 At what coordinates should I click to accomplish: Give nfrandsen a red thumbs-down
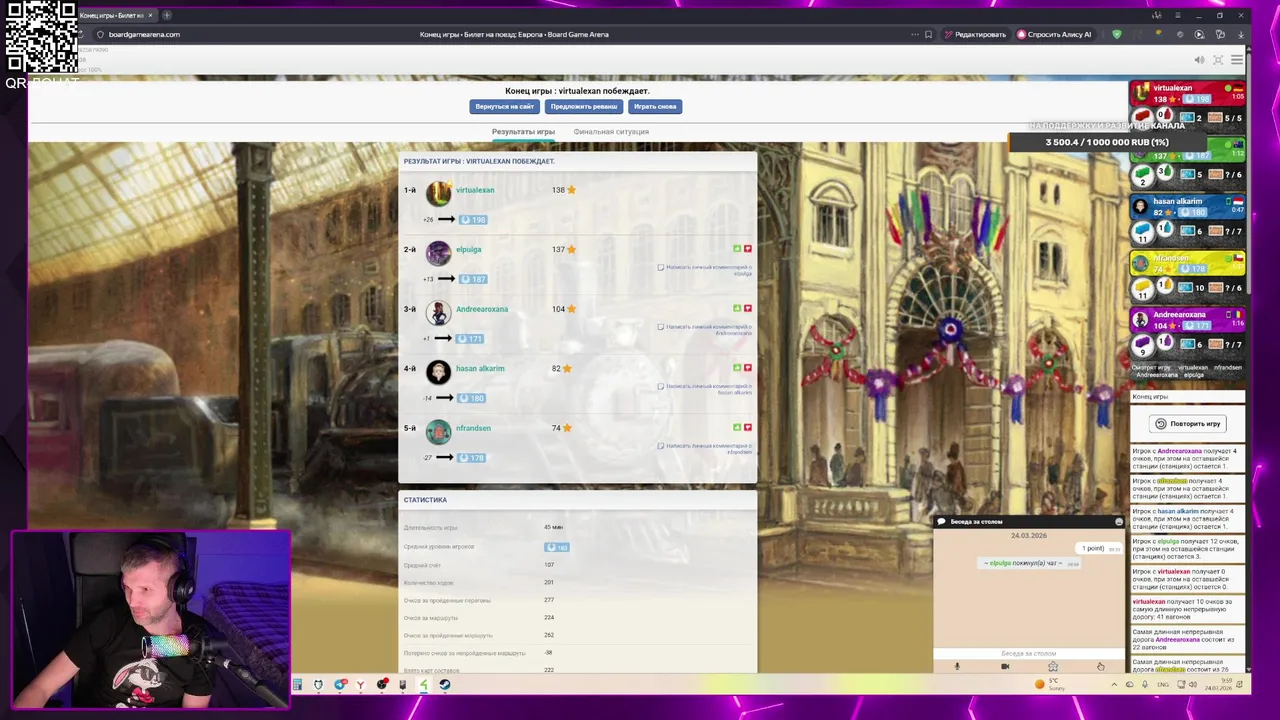[747, 427]
